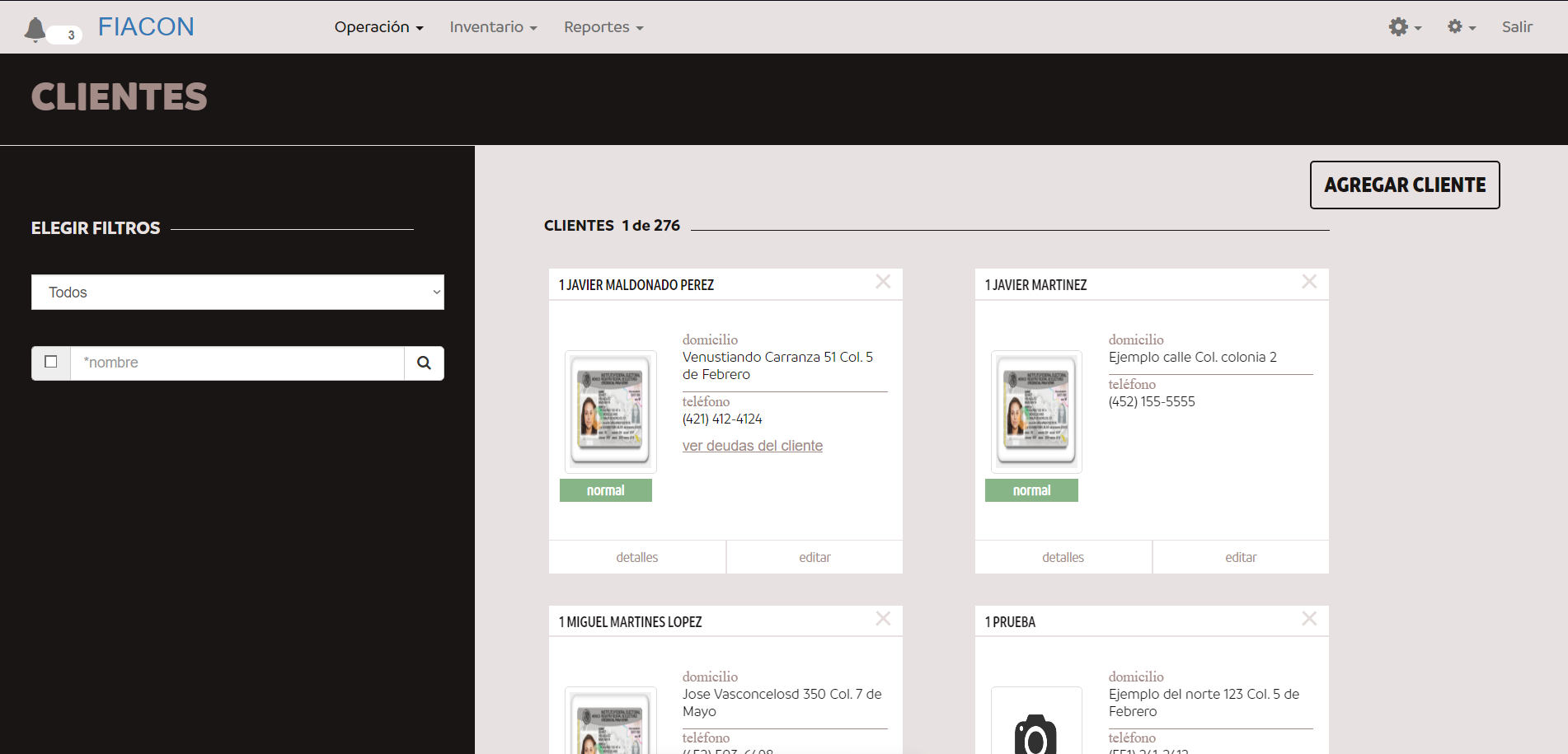Screen dimensions: 1568x754
Task: Click the name search magnifier icon
Action: [x=424, y=363]
